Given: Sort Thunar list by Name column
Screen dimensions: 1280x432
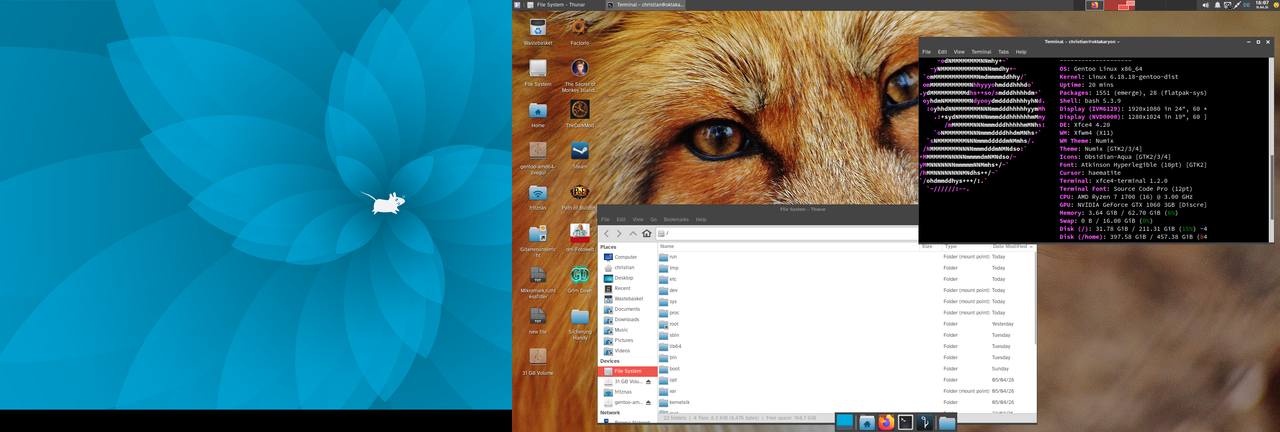Looking at the screenshot, I should coord(787,245).
